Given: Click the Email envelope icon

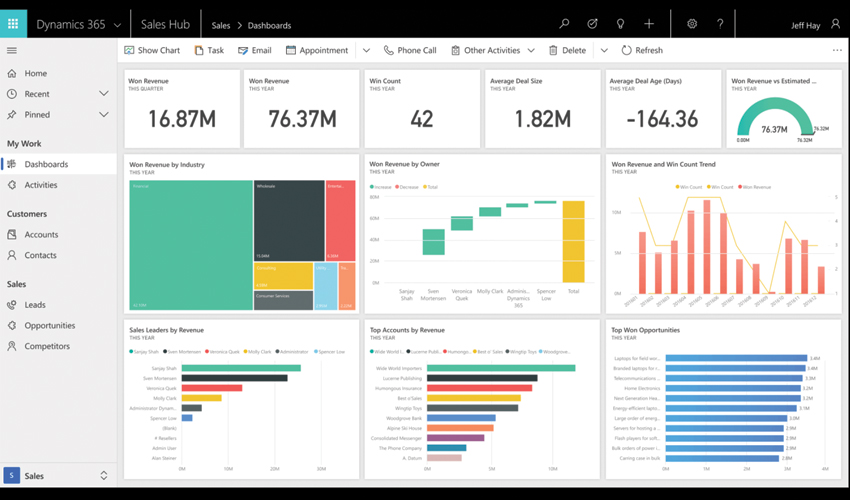Looking at the screenshot, I should 243,50.
